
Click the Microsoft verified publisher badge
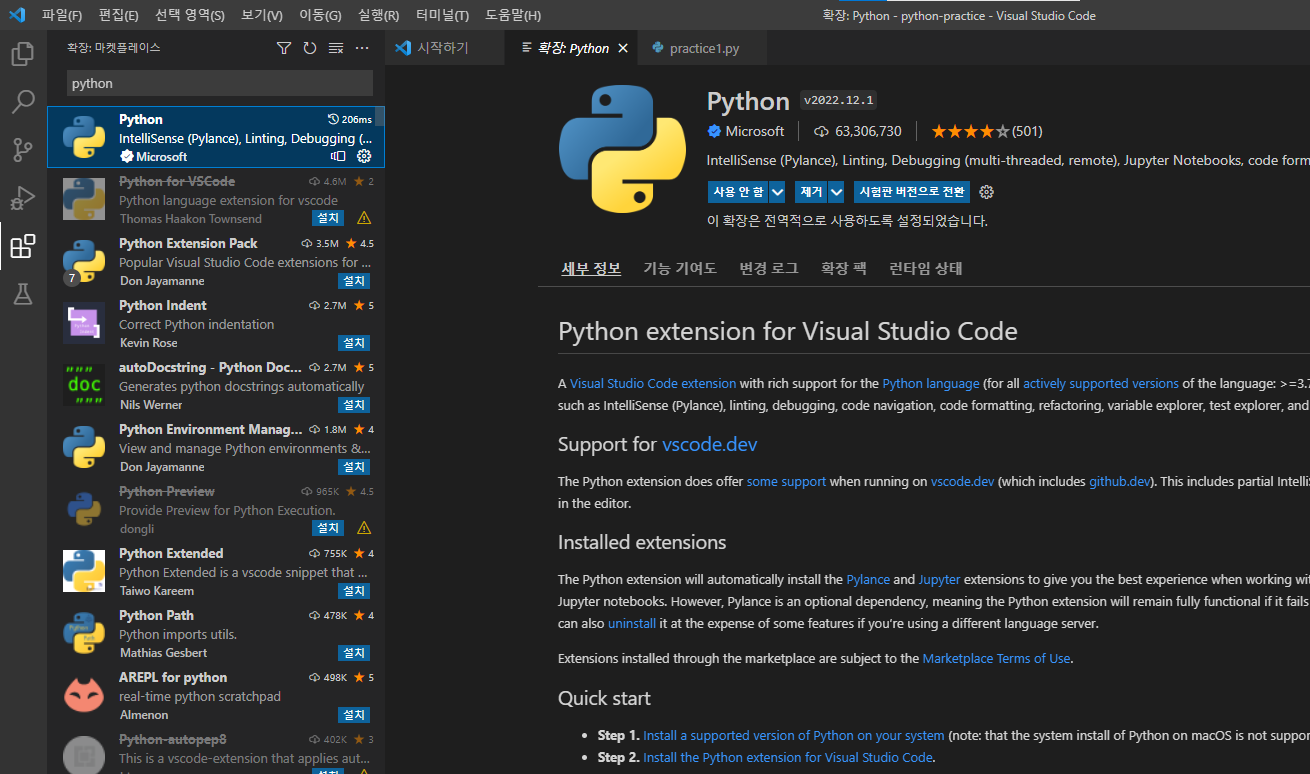[x=714, y=131]
